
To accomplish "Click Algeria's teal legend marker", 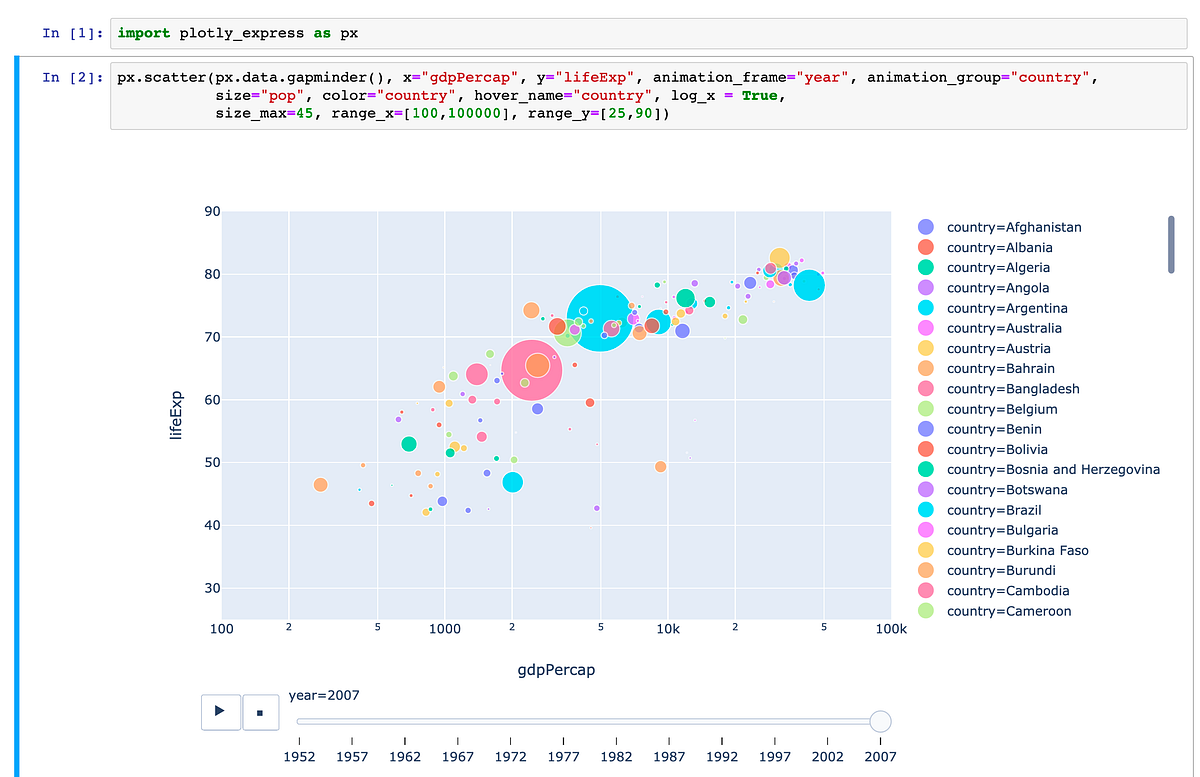I will [x=927, y=267].
